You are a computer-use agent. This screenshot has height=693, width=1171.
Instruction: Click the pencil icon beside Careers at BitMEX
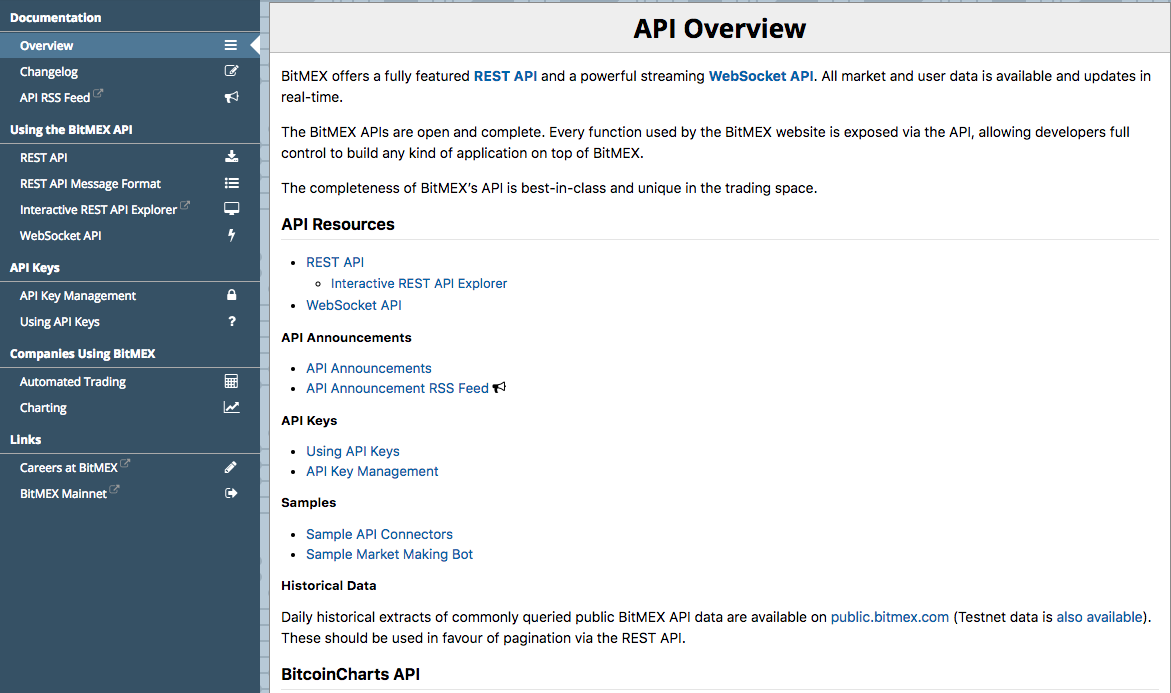[x=231, y=467]
